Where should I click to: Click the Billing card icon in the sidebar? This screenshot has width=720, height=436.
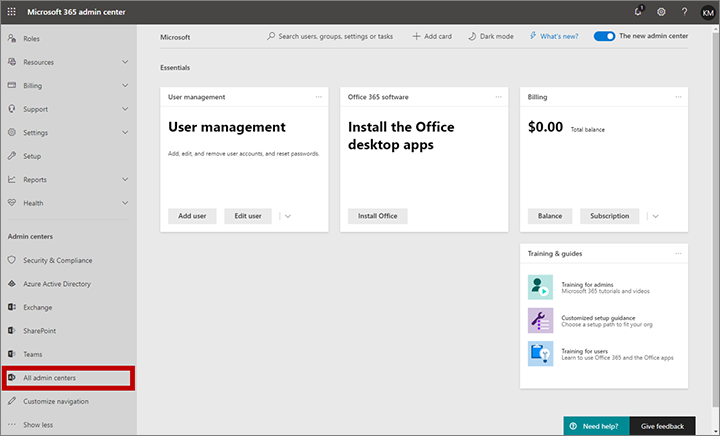[x=12, y=85]
